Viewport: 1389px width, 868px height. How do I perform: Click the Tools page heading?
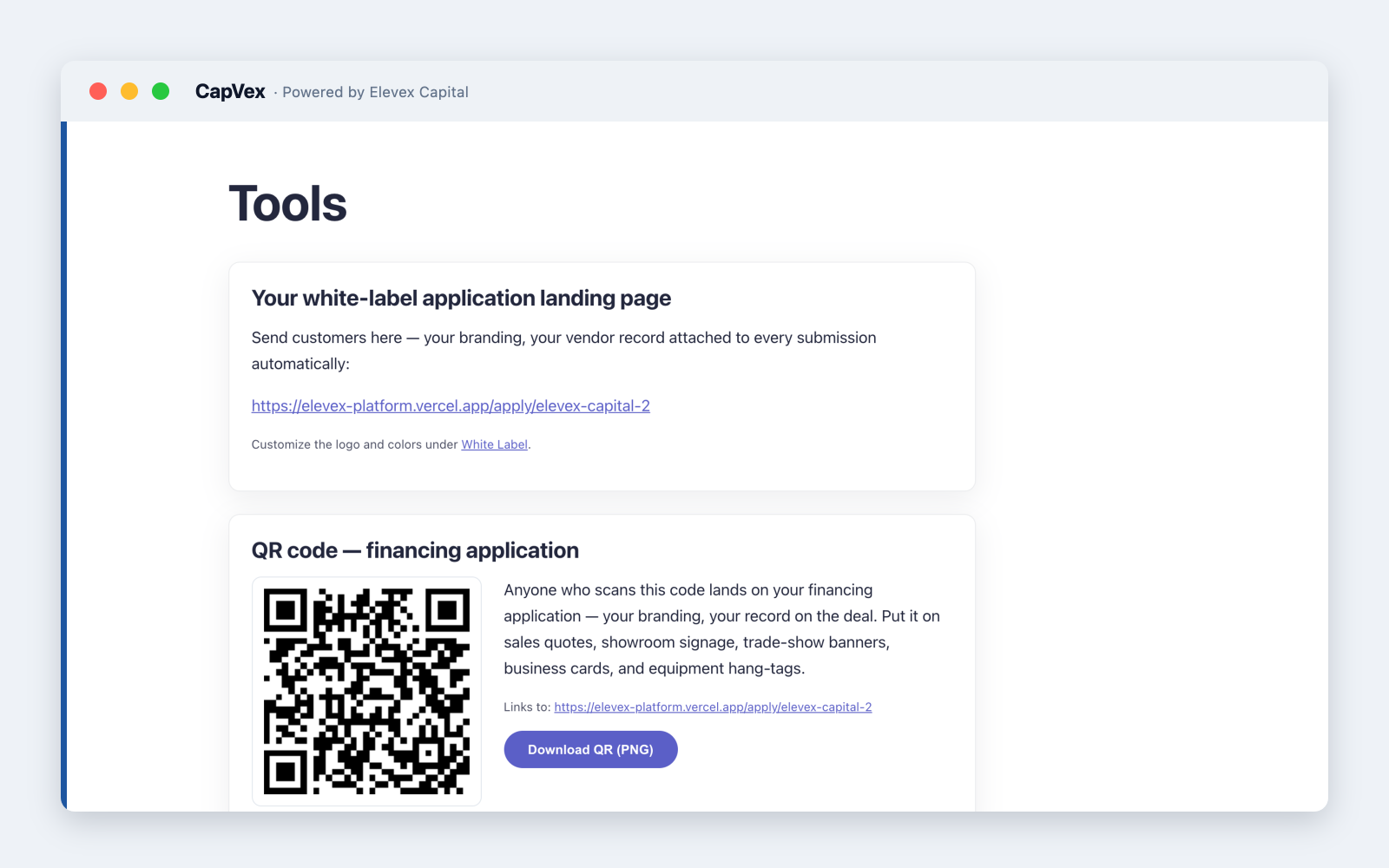point(288,204)
